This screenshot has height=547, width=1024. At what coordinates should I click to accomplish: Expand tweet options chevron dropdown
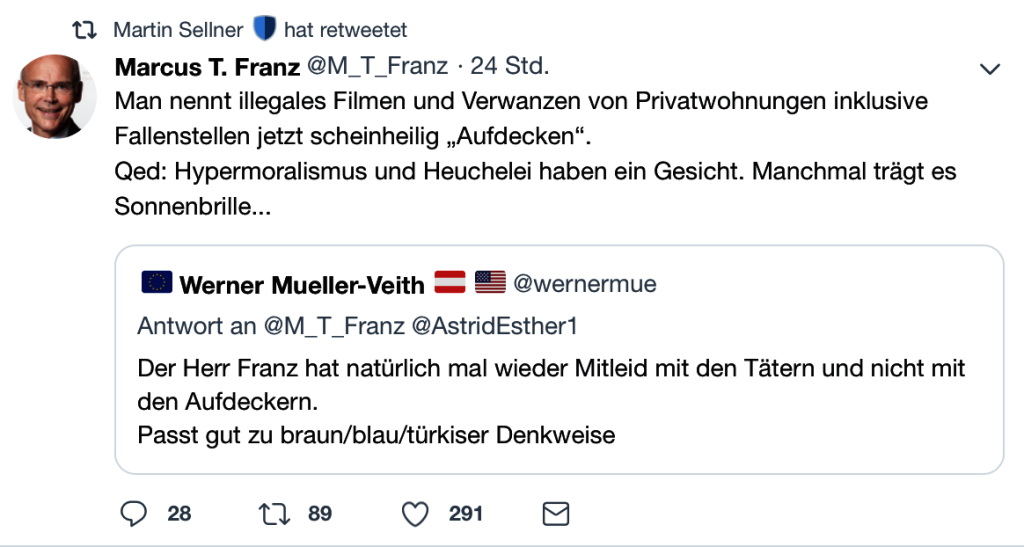coord(990,68)
